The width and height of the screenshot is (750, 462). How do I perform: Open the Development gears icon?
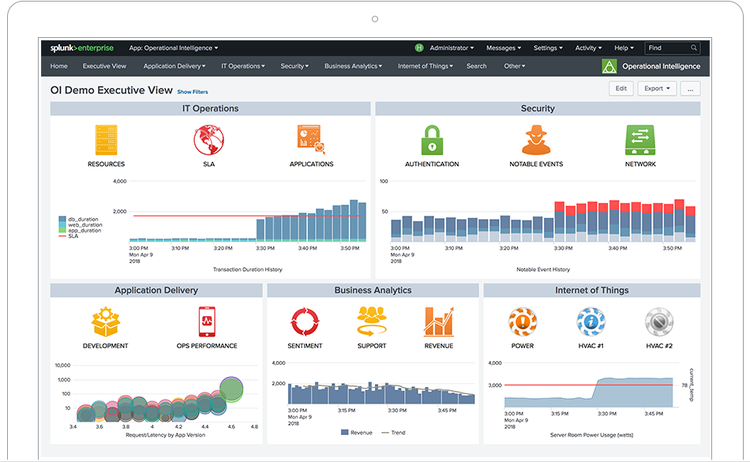pyautogui.click(x=106, y=322)
